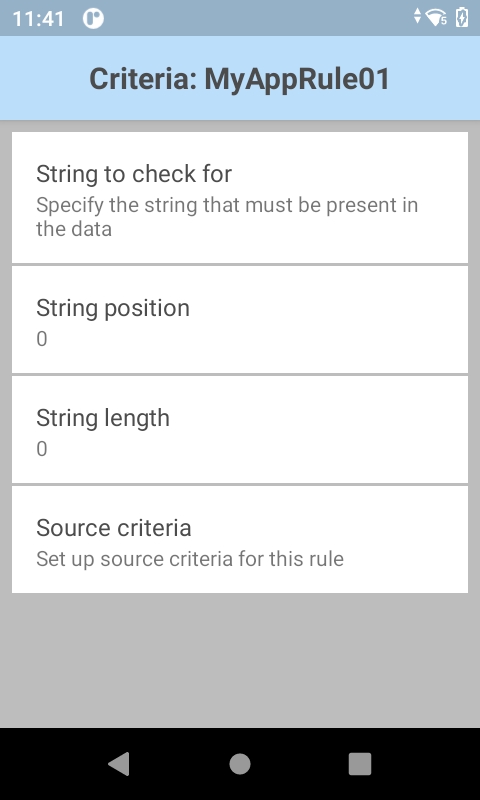Click the 0 value under String position

[x=42, y=339]
